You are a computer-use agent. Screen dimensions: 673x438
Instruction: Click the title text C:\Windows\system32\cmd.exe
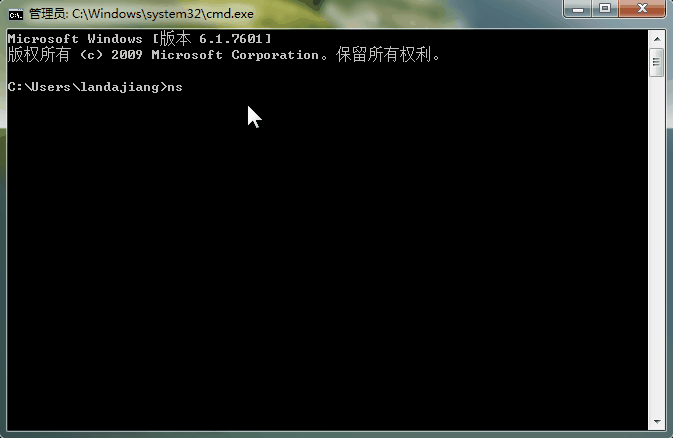(163, 14)
